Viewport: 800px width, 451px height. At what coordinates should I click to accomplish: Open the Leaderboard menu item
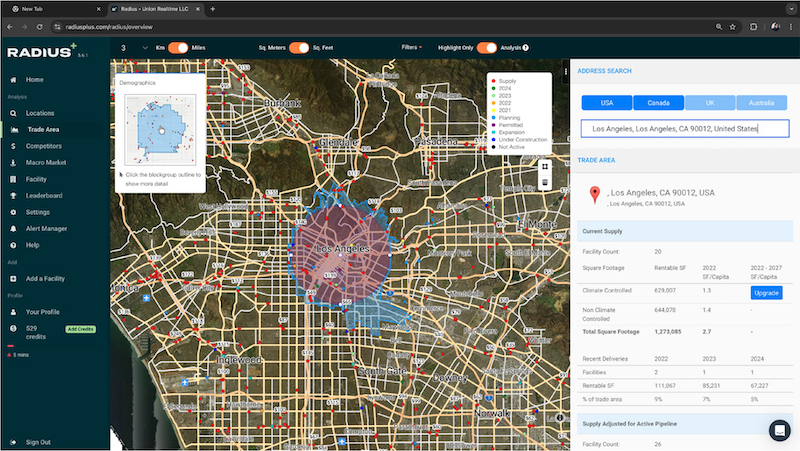coord(44,195)
